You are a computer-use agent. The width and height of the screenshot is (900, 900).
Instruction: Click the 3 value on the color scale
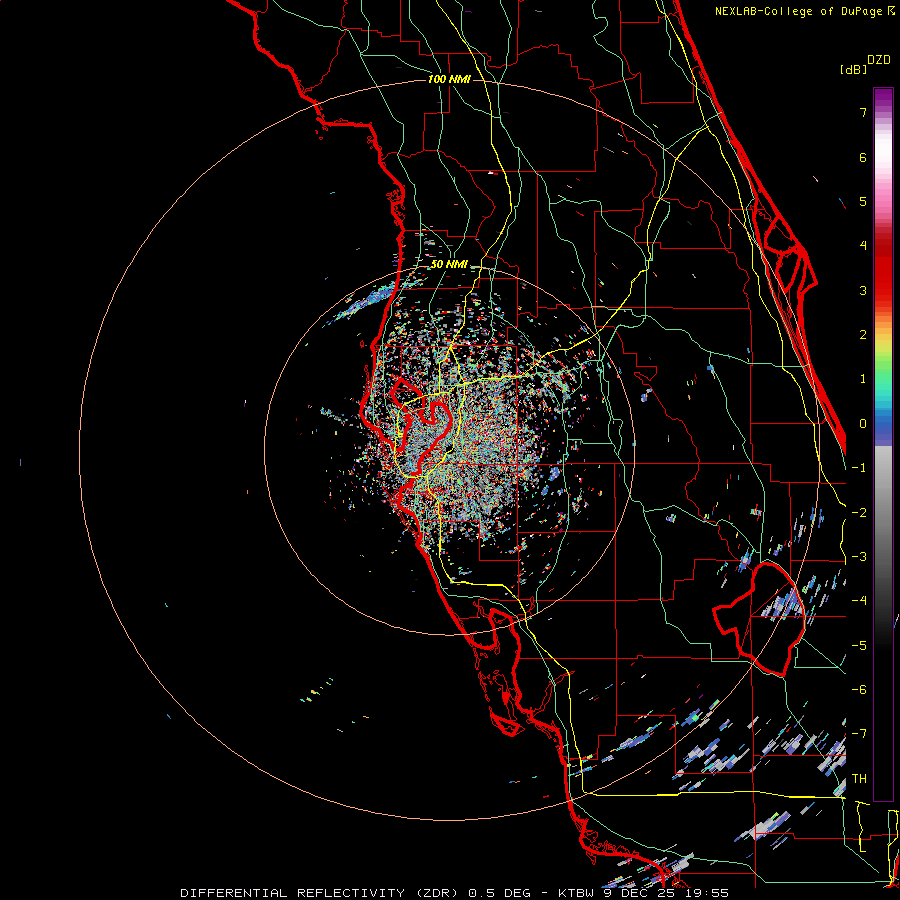pyautogui.click(x=863, y=290)
